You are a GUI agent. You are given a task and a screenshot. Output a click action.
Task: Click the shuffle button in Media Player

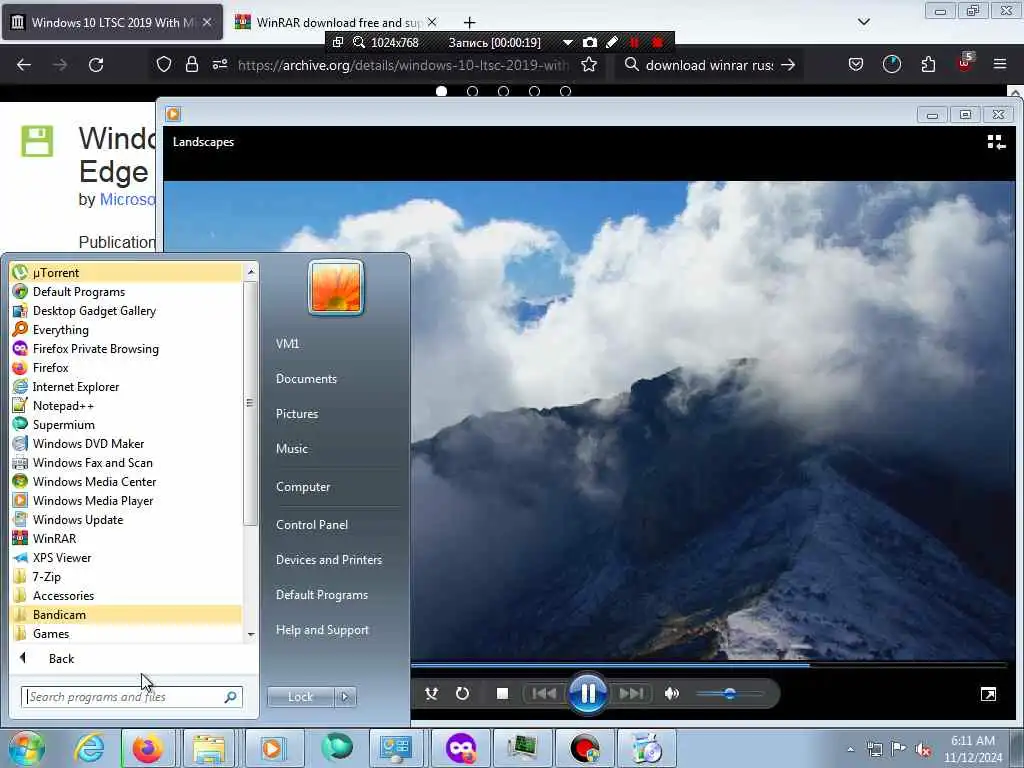tap(431, 694)
